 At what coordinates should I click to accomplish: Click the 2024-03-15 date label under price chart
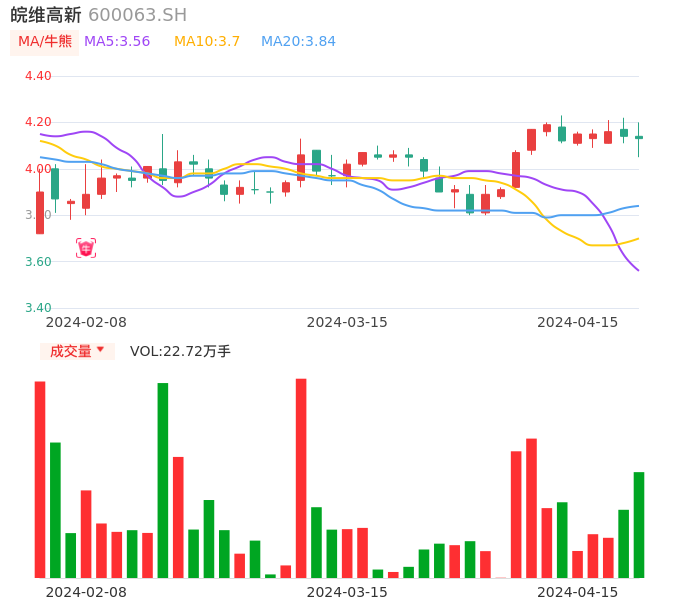[347, 322]
